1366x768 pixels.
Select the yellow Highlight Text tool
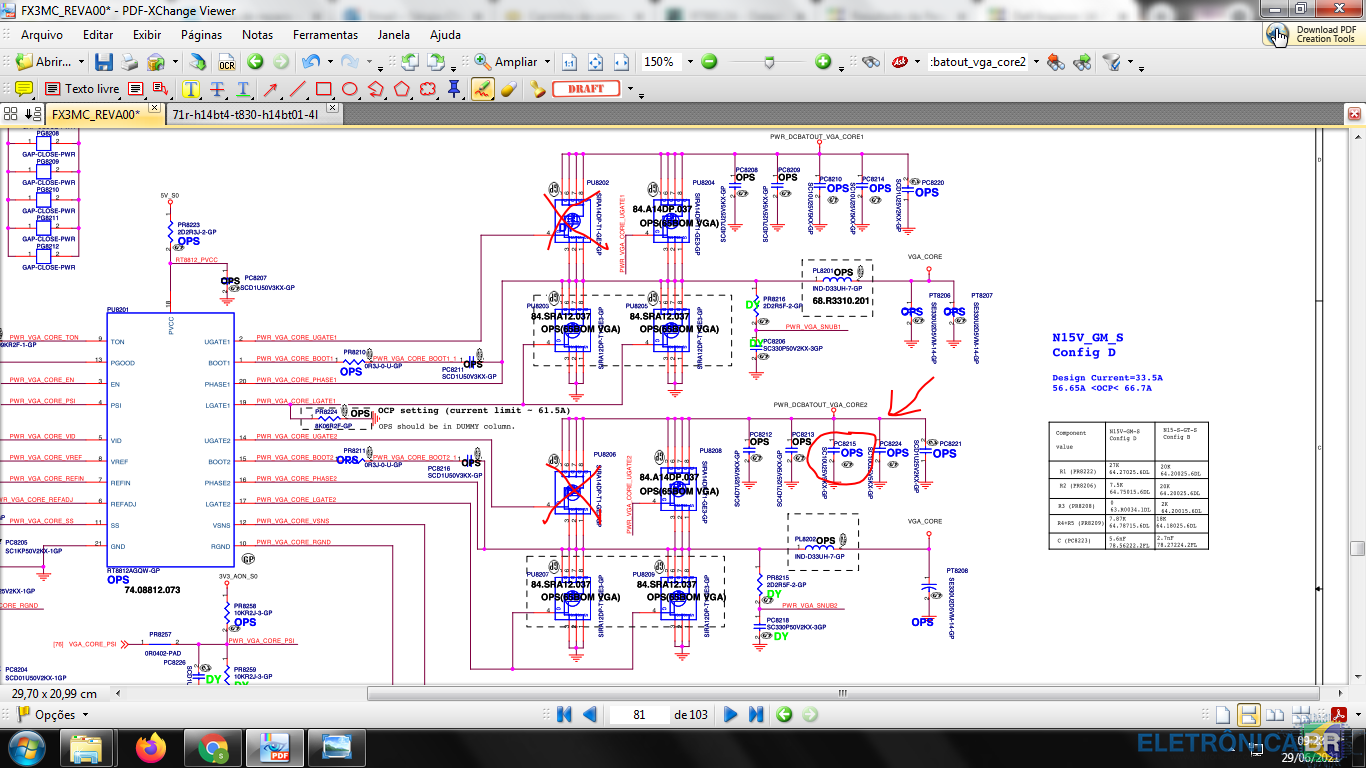(191, 89)
